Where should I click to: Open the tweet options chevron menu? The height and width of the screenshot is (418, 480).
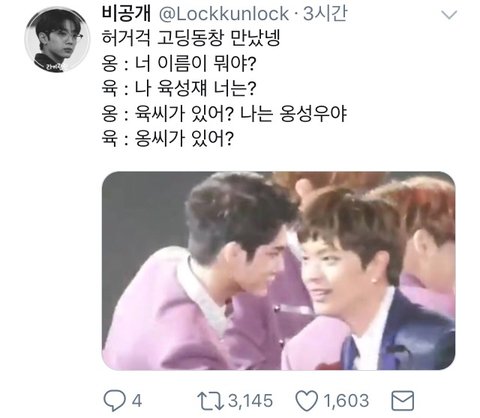coord(449,15)
